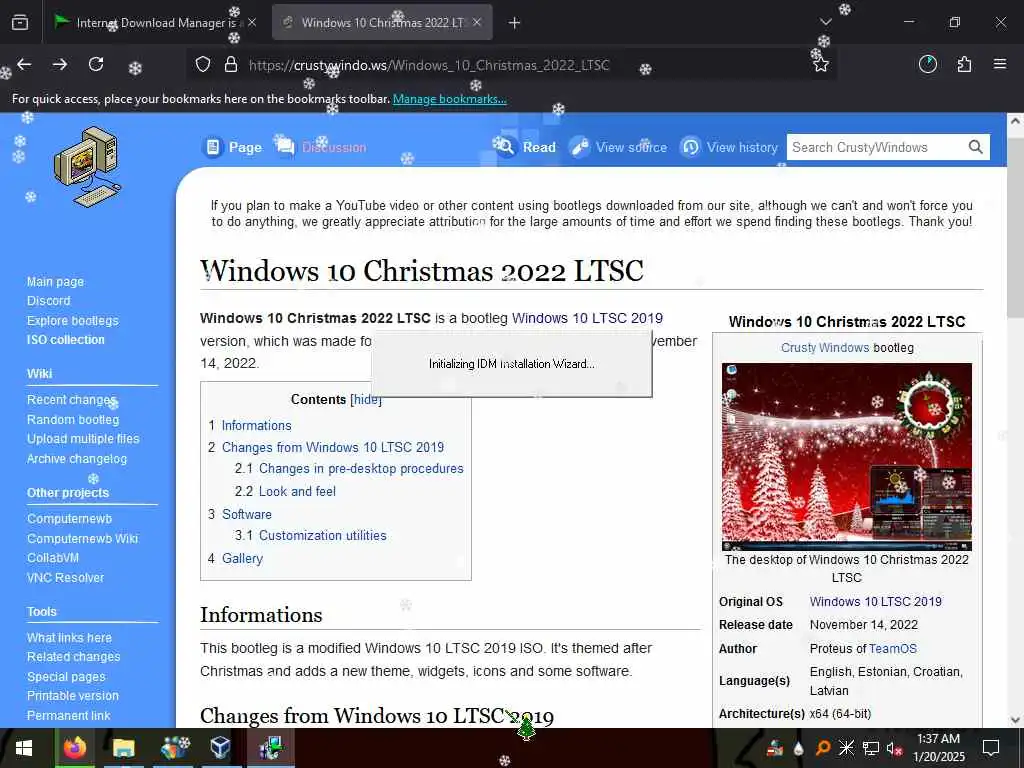The width and height of the screenshot is (1024, 768).
Task: Open the Christmas desktop screenshot thumbnail
Action: [x=846, y=456]
